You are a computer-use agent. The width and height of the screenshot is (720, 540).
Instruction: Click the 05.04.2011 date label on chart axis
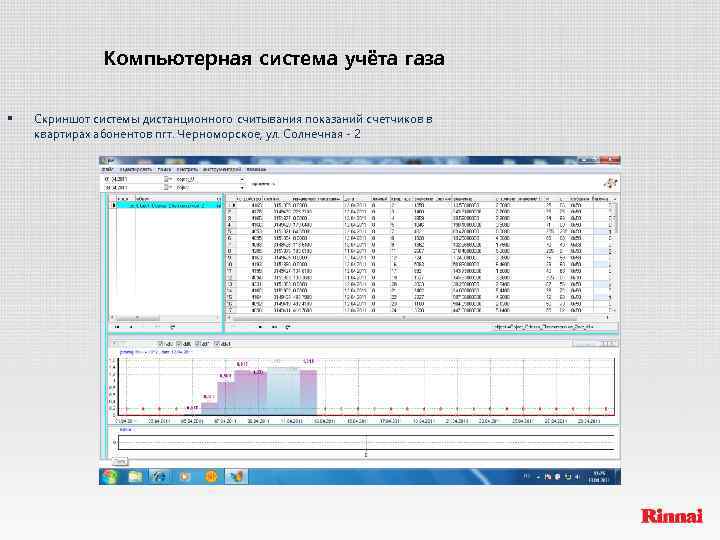point(192,421)
